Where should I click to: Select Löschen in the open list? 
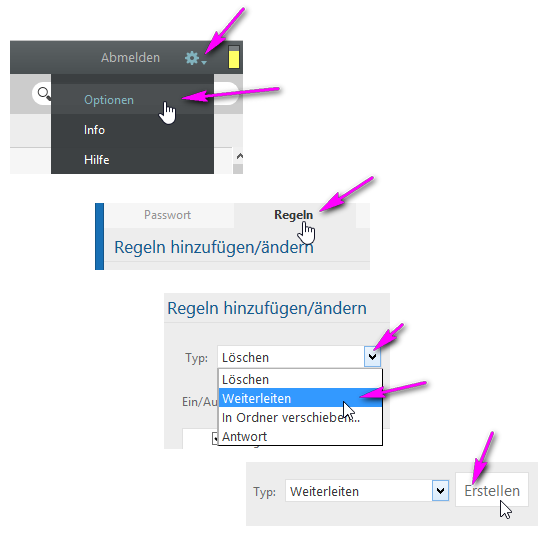click(x=300, y=379)
